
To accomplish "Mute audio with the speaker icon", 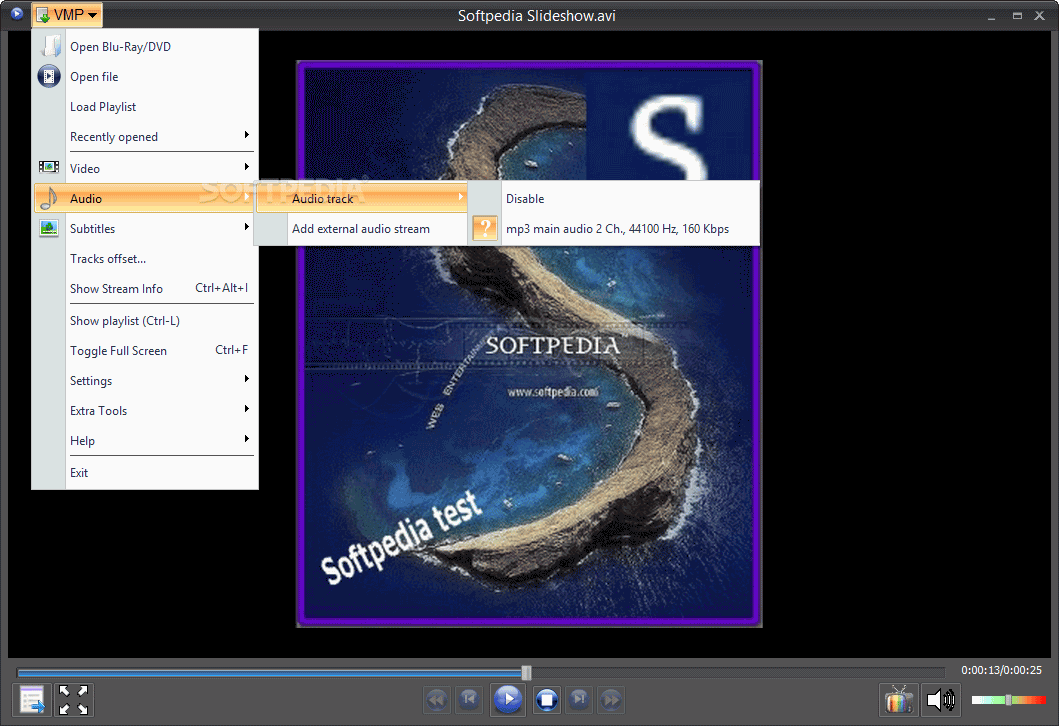I will pyautogui.click(x=941, y=700).
